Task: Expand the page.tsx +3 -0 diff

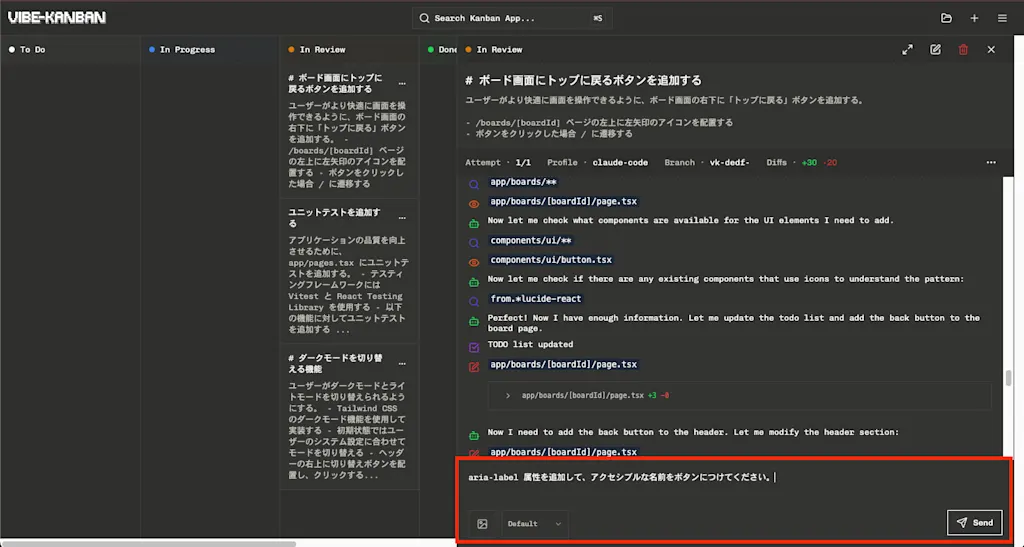Action: point(507,396)
